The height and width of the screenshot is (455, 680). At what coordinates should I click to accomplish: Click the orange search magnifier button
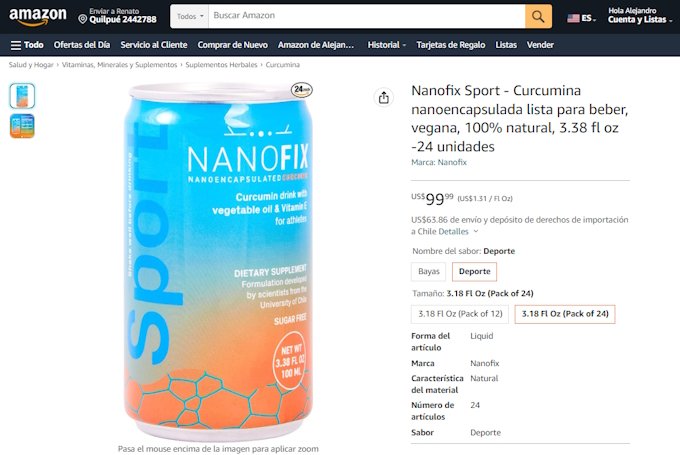[x=538, y=16]
